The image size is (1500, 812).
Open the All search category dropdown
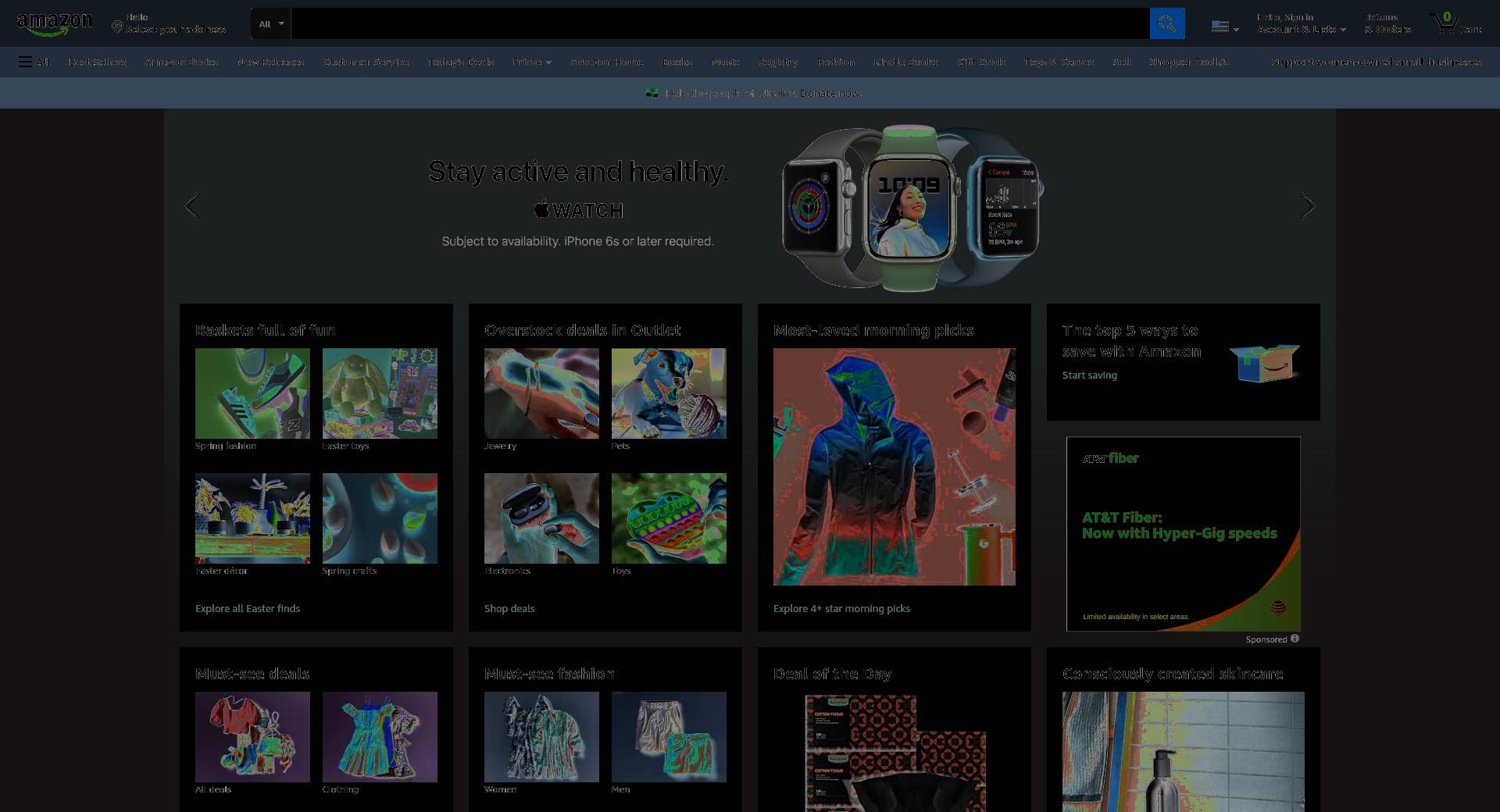271,23
